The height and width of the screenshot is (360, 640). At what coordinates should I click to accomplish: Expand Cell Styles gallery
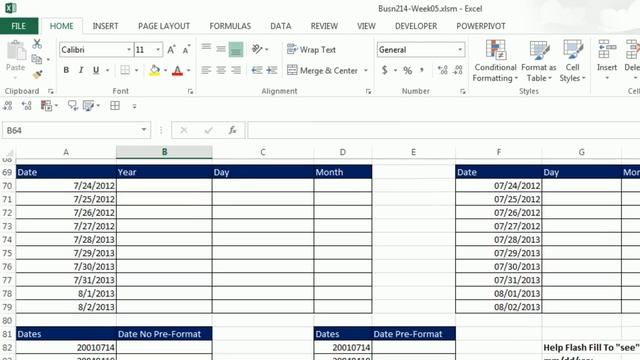pos(572,61)
